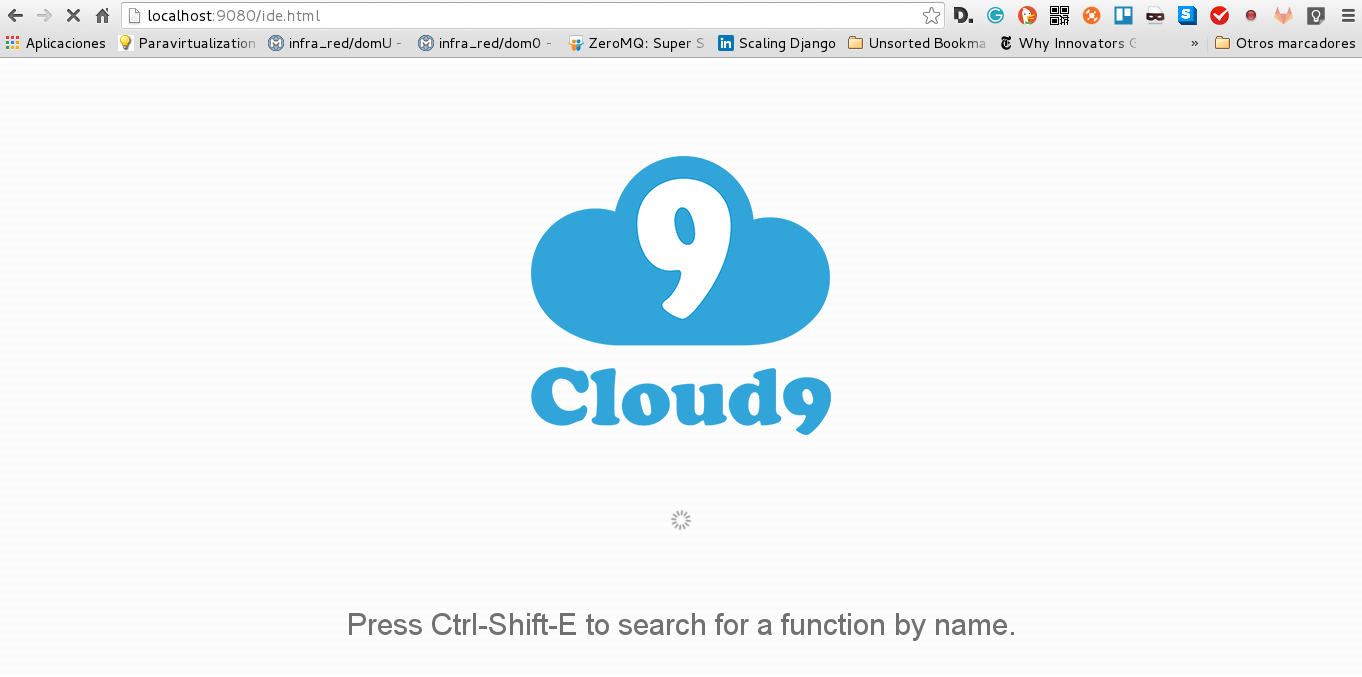
Task: Open the red checkmark extension
Action: [1219, 15]
